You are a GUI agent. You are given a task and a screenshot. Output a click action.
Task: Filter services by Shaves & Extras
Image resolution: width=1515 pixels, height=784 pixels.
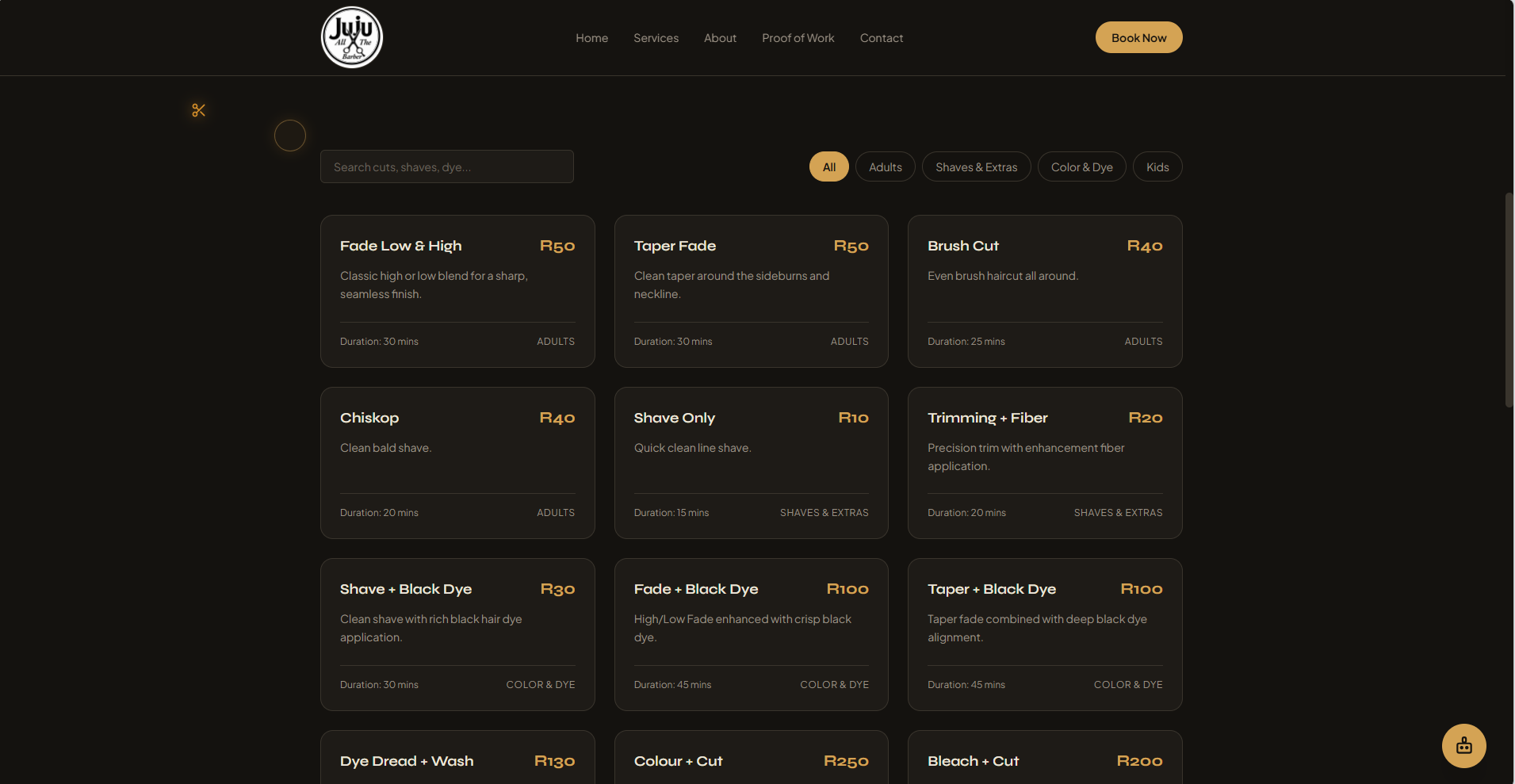tap(977, 166)
